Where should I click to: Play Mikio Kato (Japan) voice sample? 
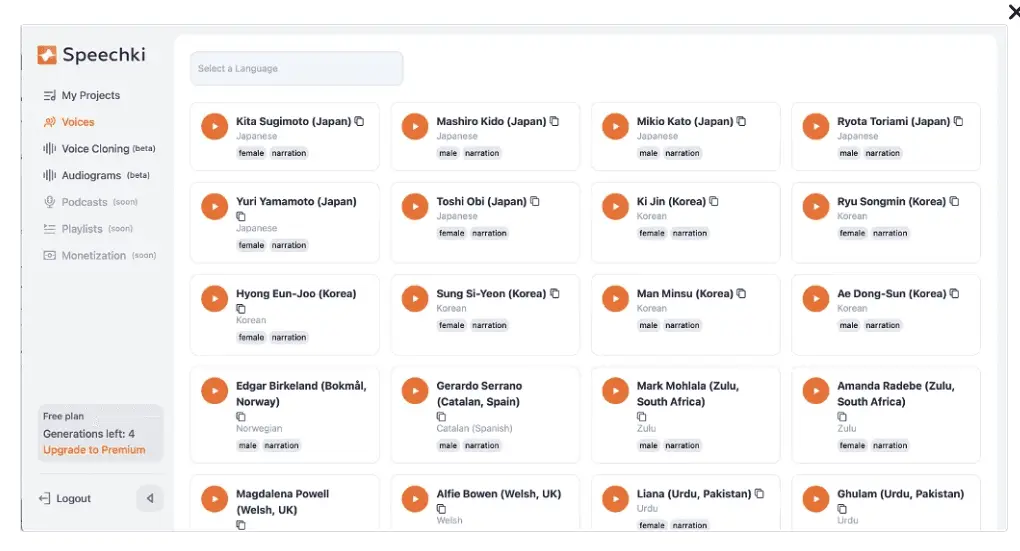(615, 126)
